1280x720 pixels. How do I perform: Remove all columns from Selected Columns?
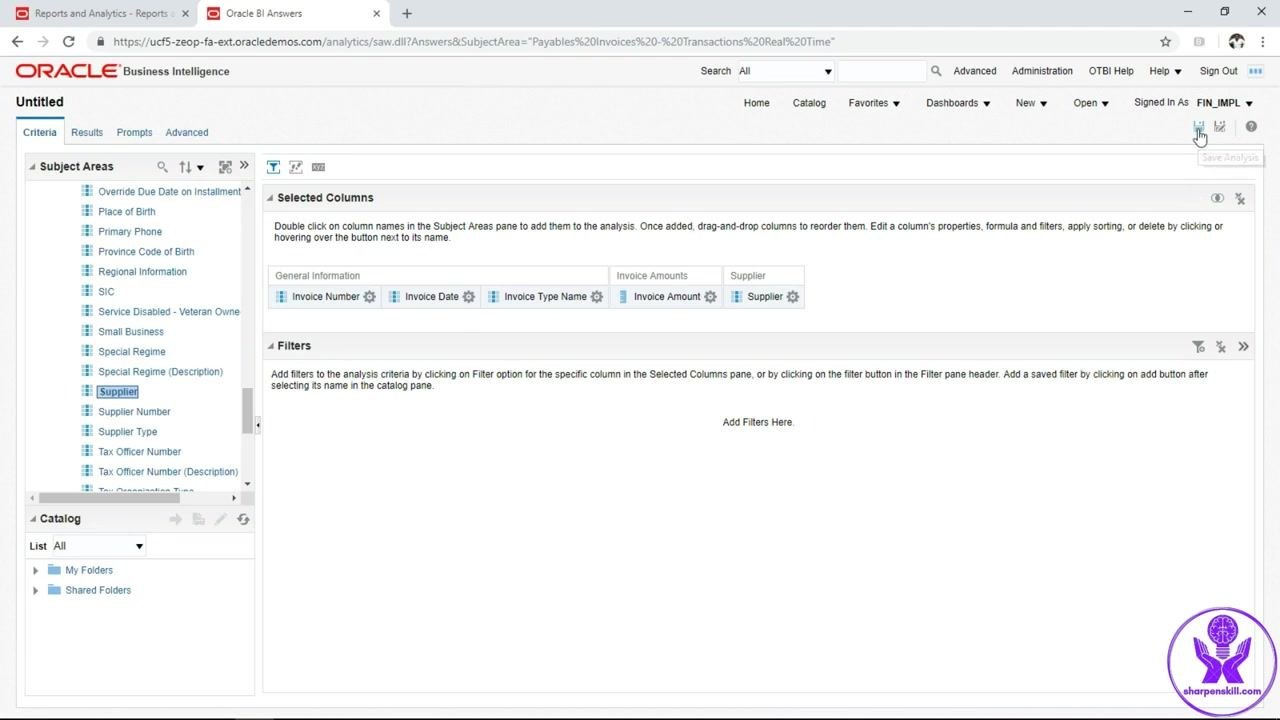tap(1240, 199)
